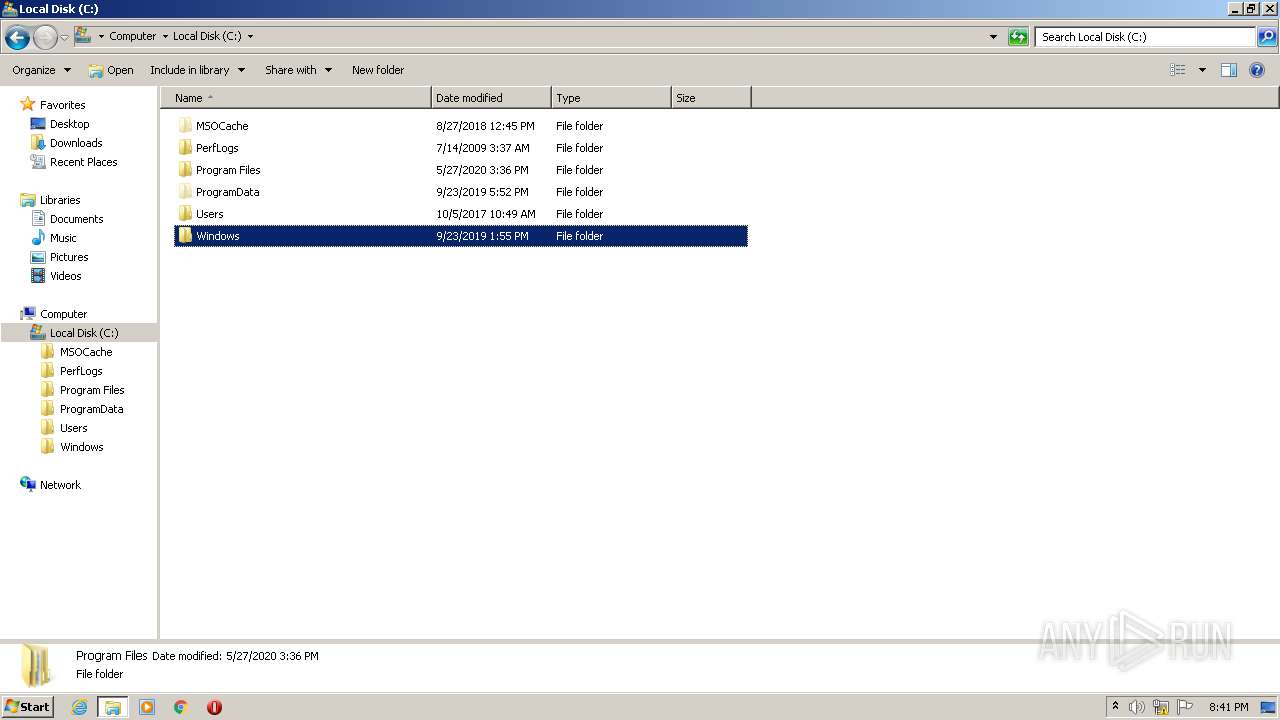The image size is (1280, 720).
Task: Open the Music library
Action: coord(63,238)
